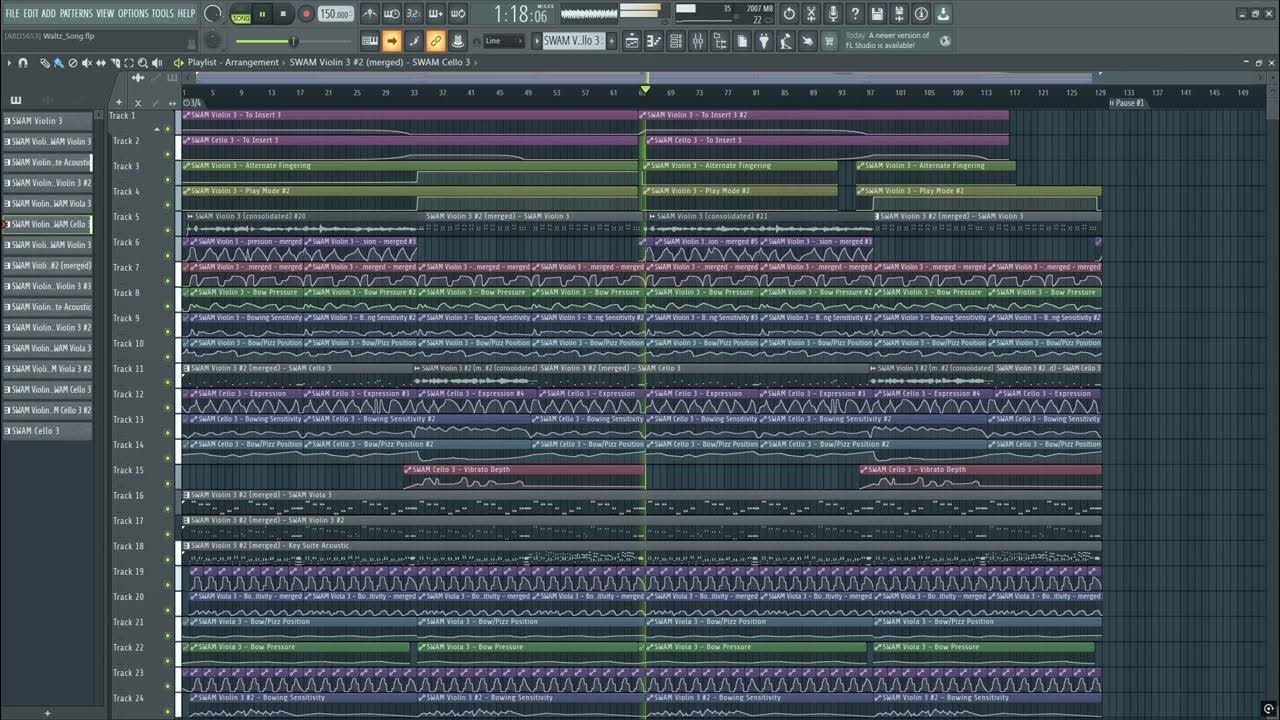The width and height of the screenshot is (1280, 720).
Task: Collapse Track 1 group arrow
Action: coord(156,128)
